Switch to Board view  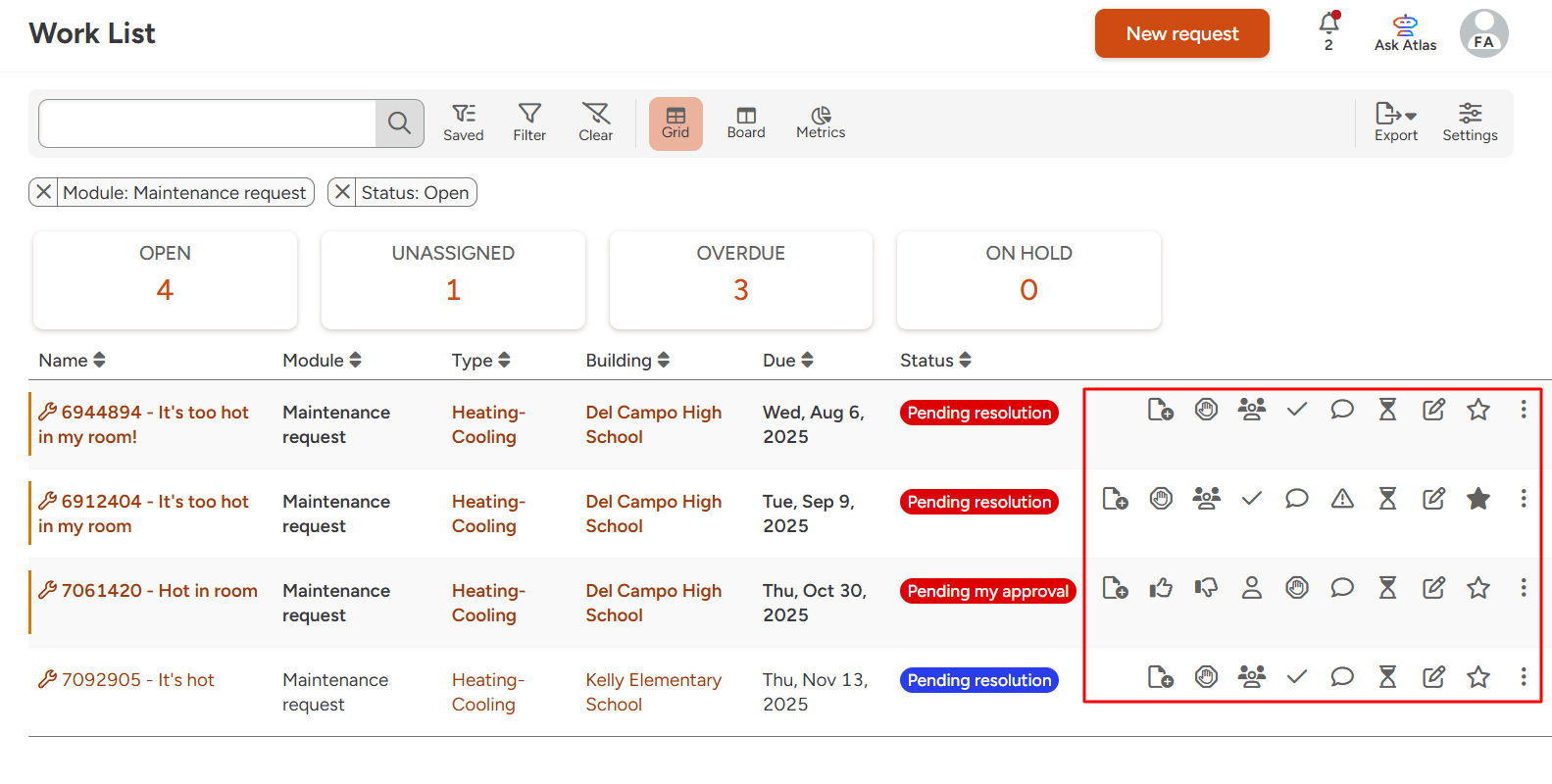(x=745, y=122)
